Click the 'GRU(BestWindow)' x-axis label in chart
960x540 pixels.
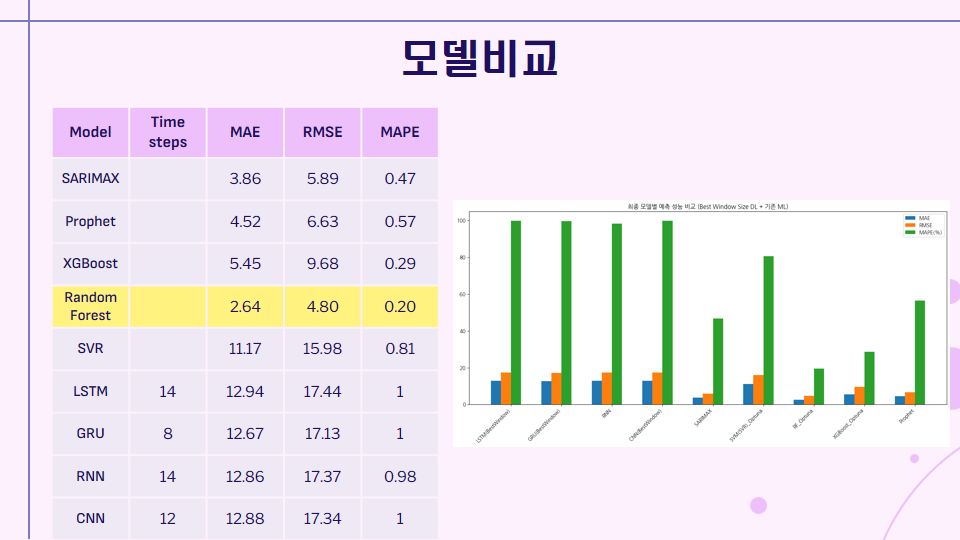[544, 425]
